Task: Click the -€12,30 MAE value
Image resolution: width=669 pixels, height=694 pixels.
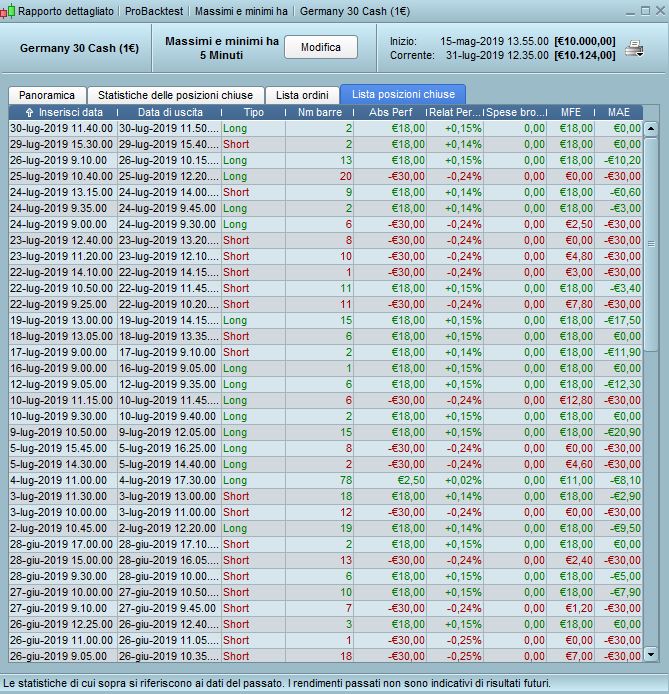Action: click(623, 384)
